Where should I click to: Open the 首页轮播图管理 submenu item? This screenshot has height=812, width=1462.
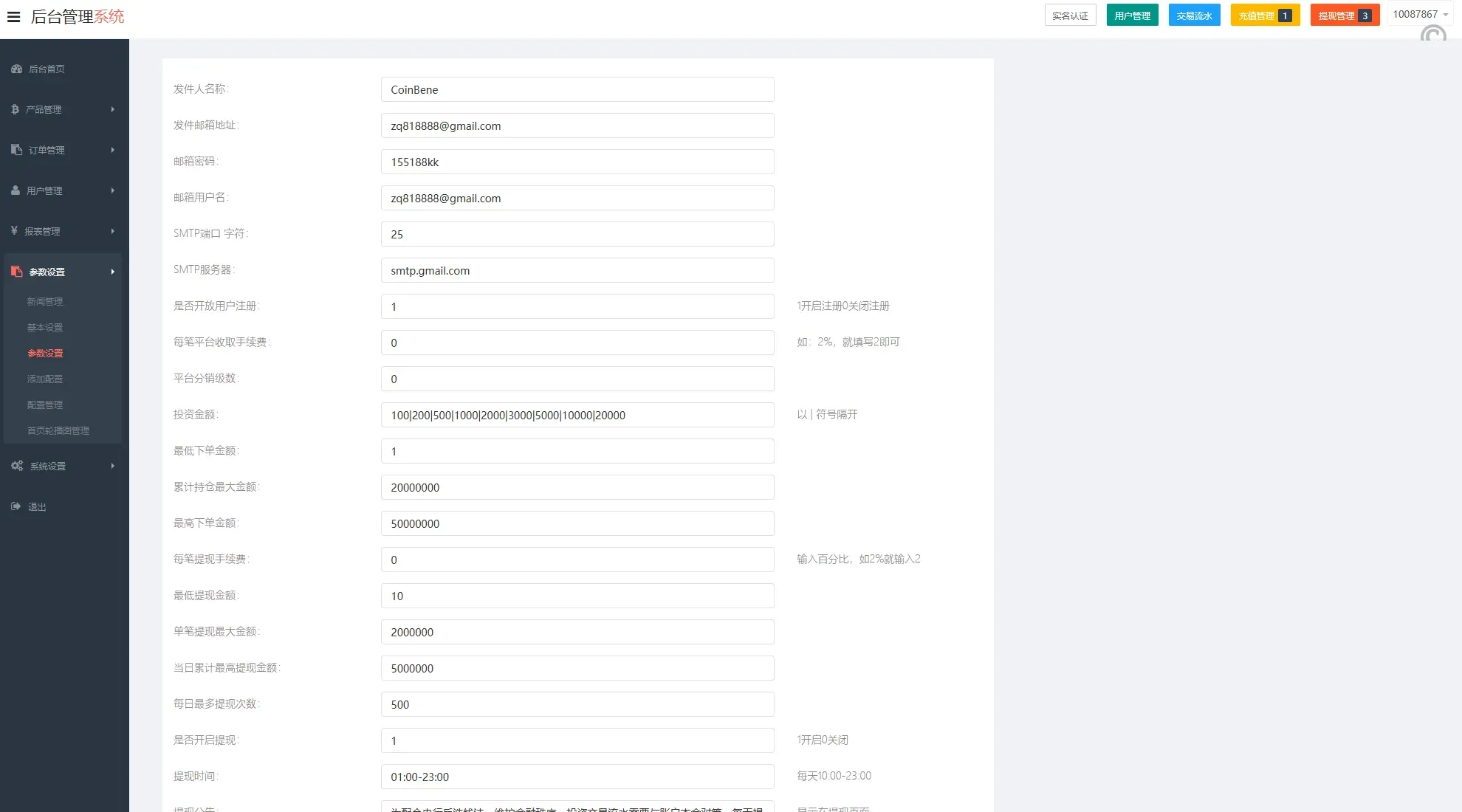click(x=58, y=430)
